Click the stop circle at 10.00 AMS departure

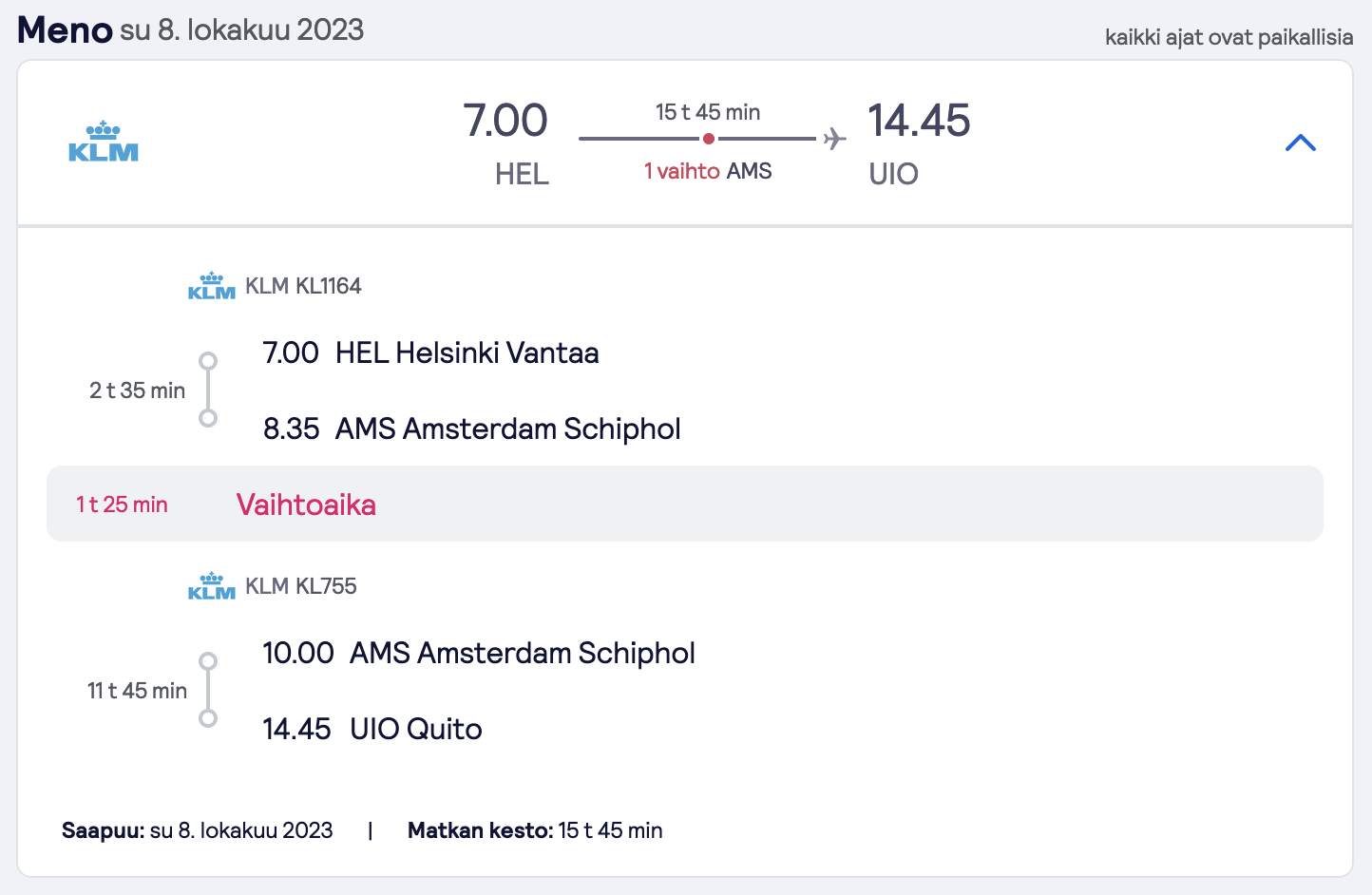[x=208, y=661]
